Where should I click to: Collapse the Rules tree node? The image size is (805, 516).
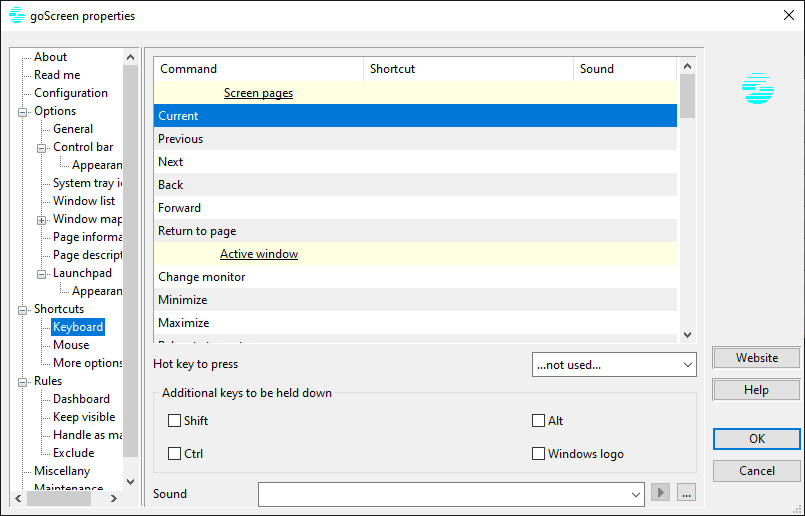[x=23, y=382]
